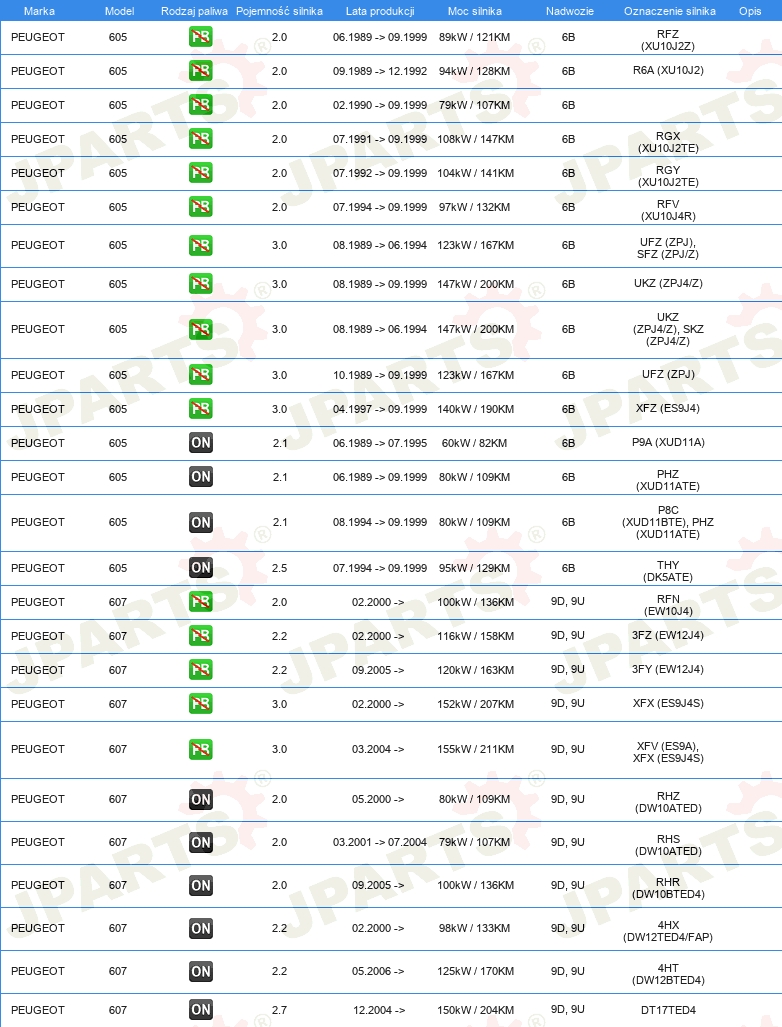Image resolution: width=782 pixels, height=1027 pixels.
Task: Click petrol icon in R6A (XU10J2) row
Action: tap(200, 71)
